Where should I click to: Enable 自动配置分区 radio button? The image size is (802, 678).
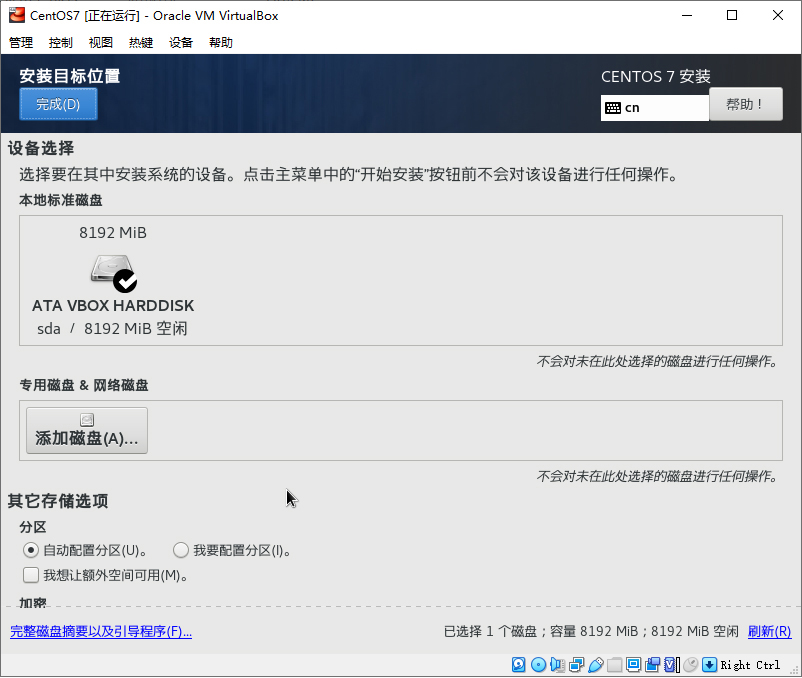30,550
